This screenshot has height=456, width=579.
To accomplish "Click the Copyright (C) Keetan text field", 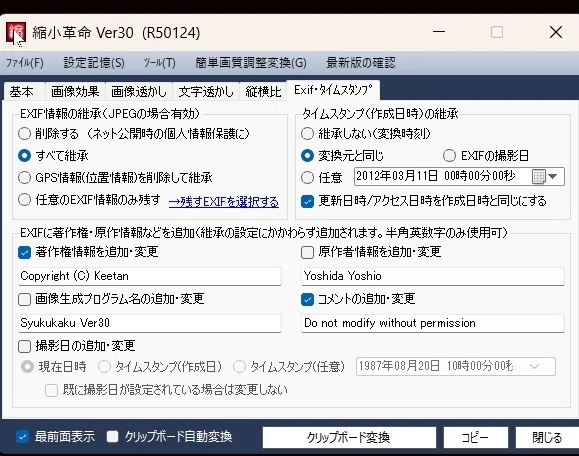I will (150, 276).
